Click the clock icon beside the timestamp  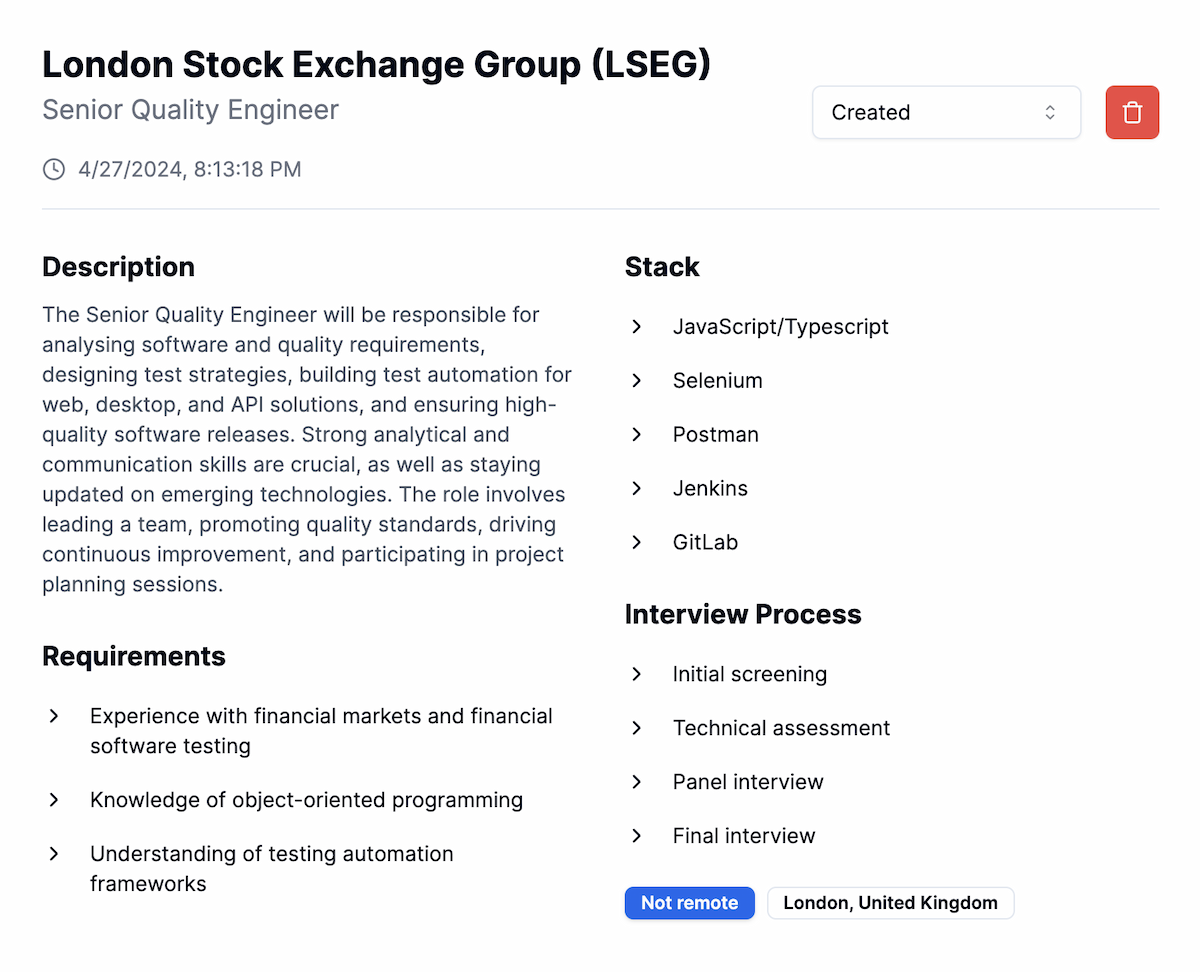[54, 169]
